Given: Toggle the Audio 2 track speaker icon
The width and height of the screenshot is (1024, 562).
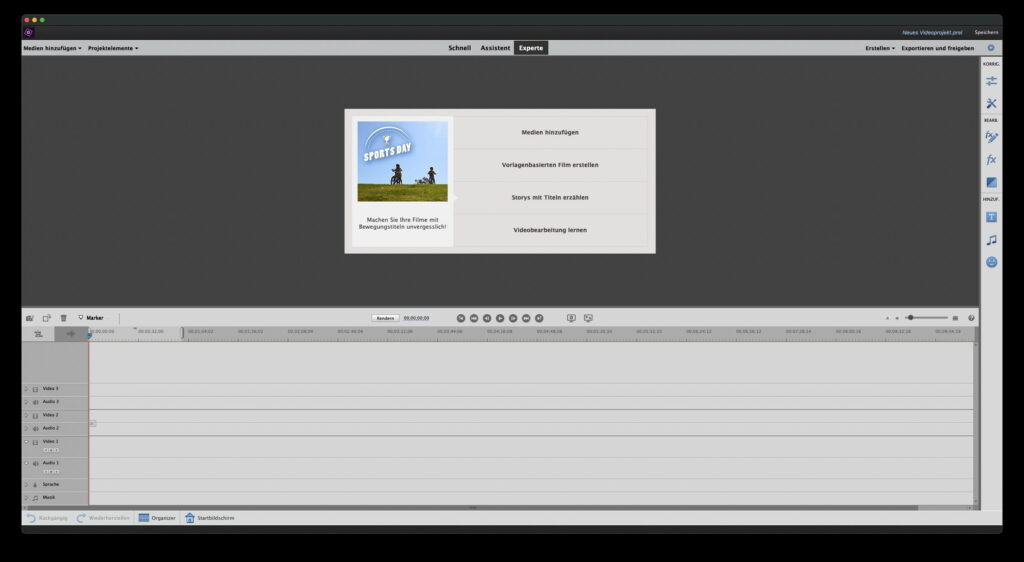Looking at the screenshot, I should tap(35, 428).
